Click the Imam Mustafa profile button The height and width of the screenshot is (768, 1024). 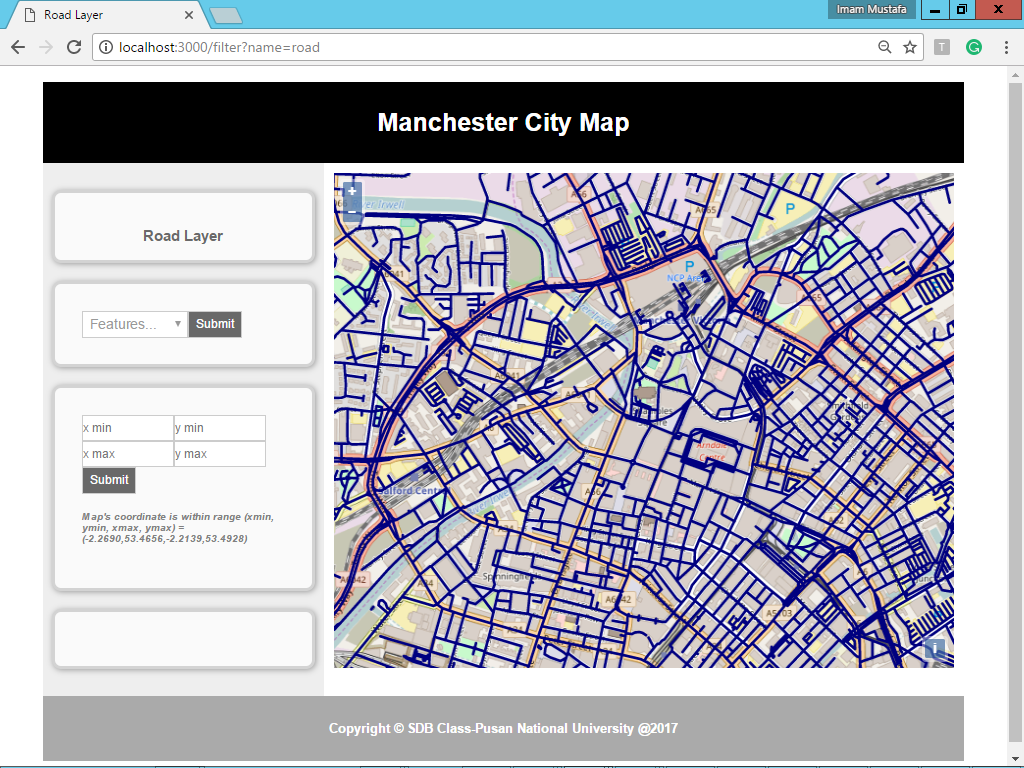[x=871, y=9]
